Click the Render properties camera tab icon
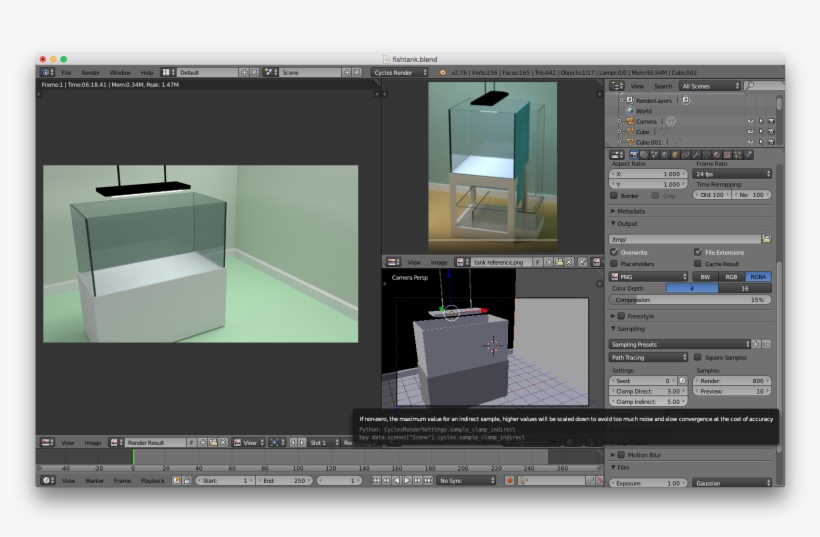This screenshot has width=820, height=537. [633, 154]
